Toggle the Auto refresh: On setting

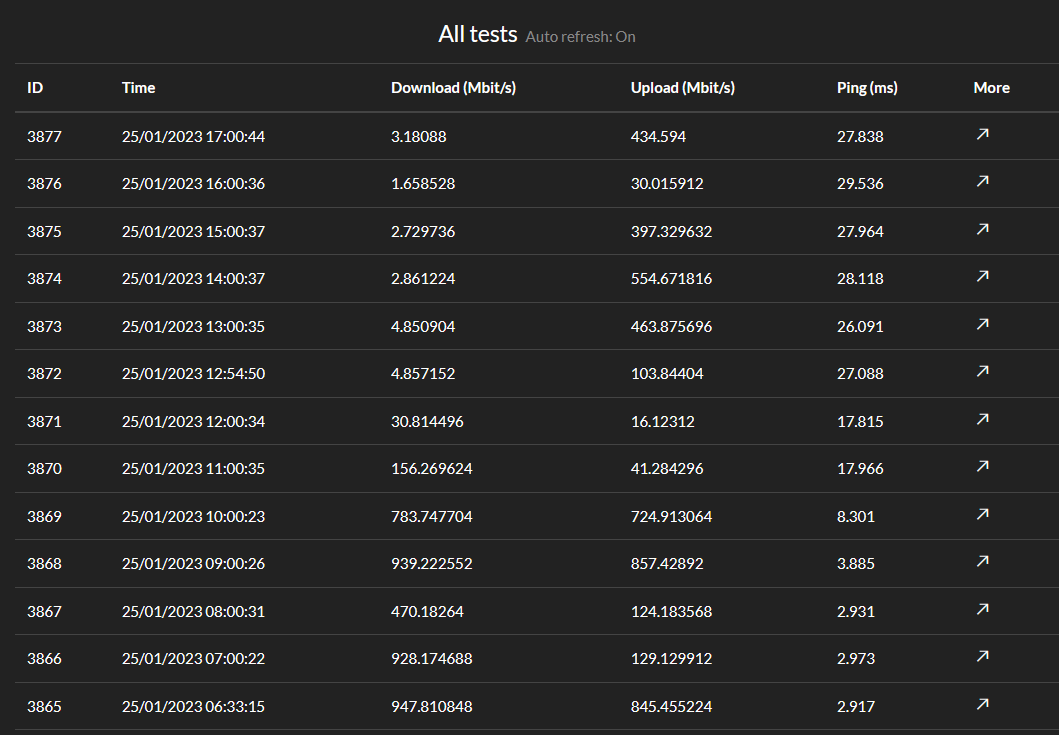click(580, 37)
